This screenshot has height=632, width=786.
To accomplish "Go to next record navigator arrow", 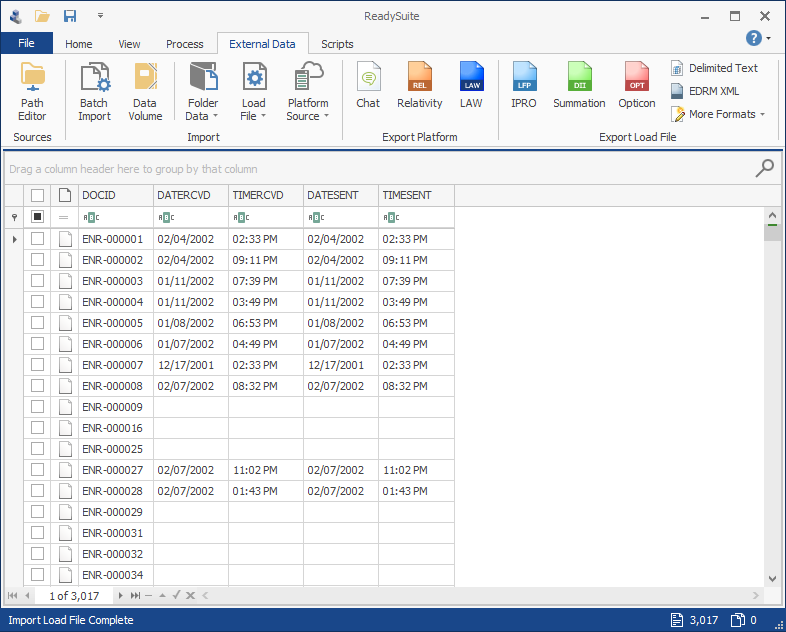I will [120, 595].
